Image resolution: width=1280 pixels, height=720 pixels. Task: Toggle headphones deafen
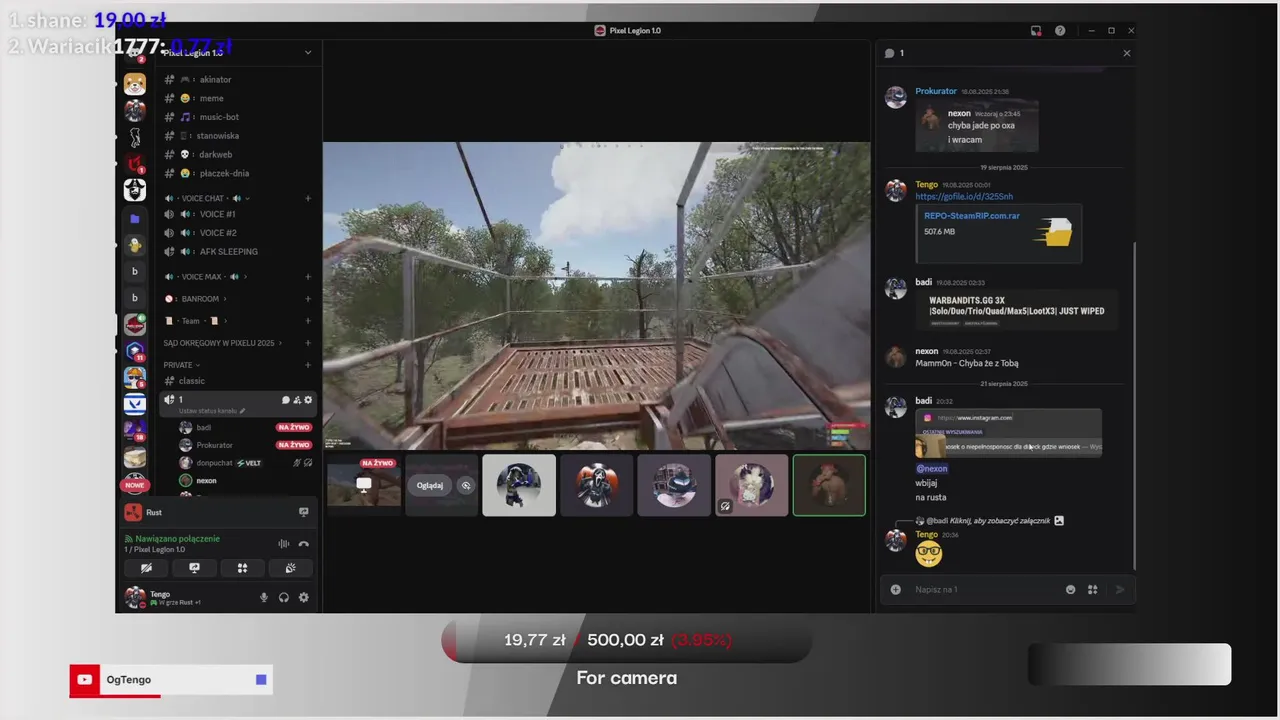pyautogui.click(x=284, y=598)
